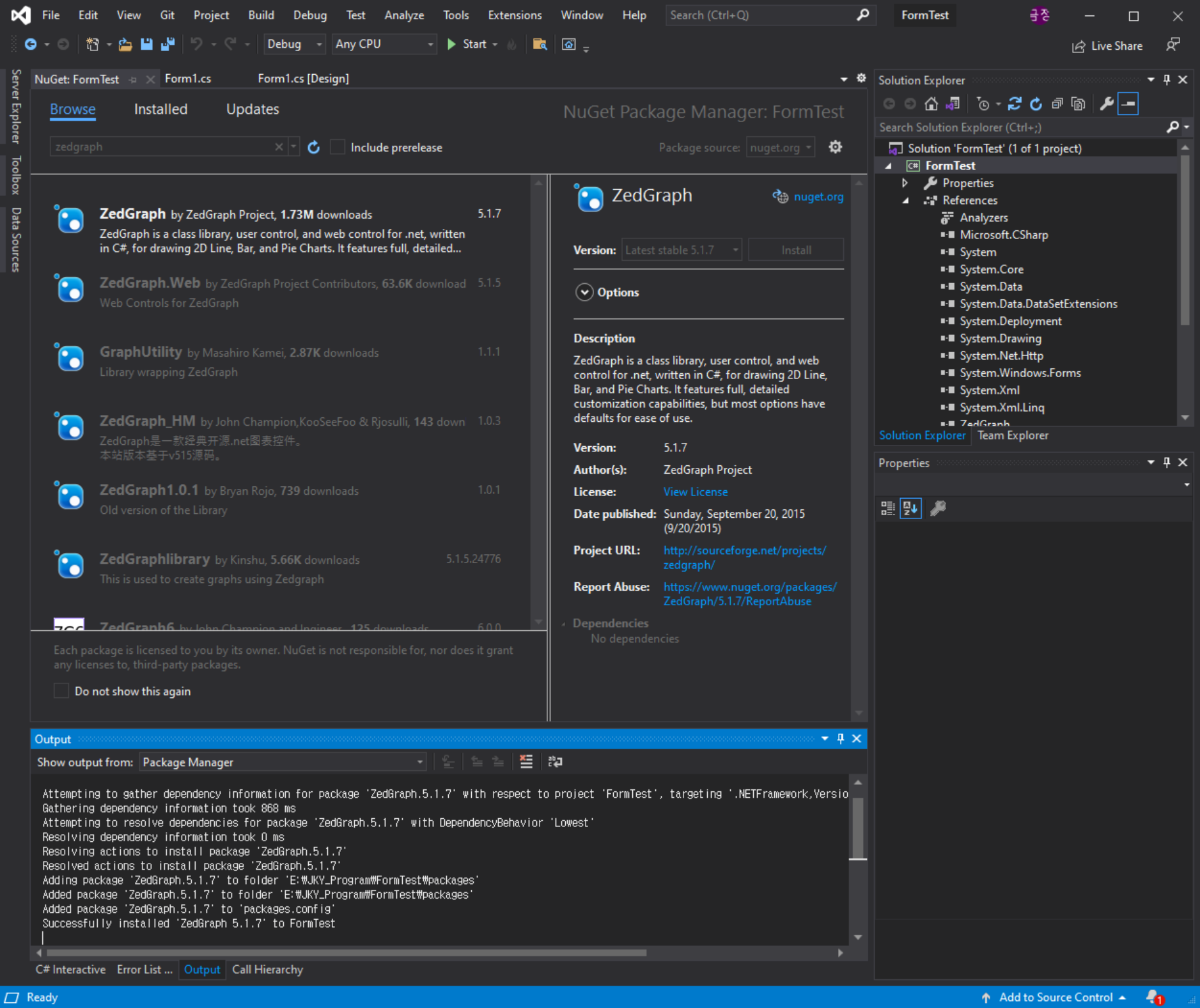
Task: Click the Output horizontal scrollbar thumb
Action: pyautogui.click(x=345, y=952)
